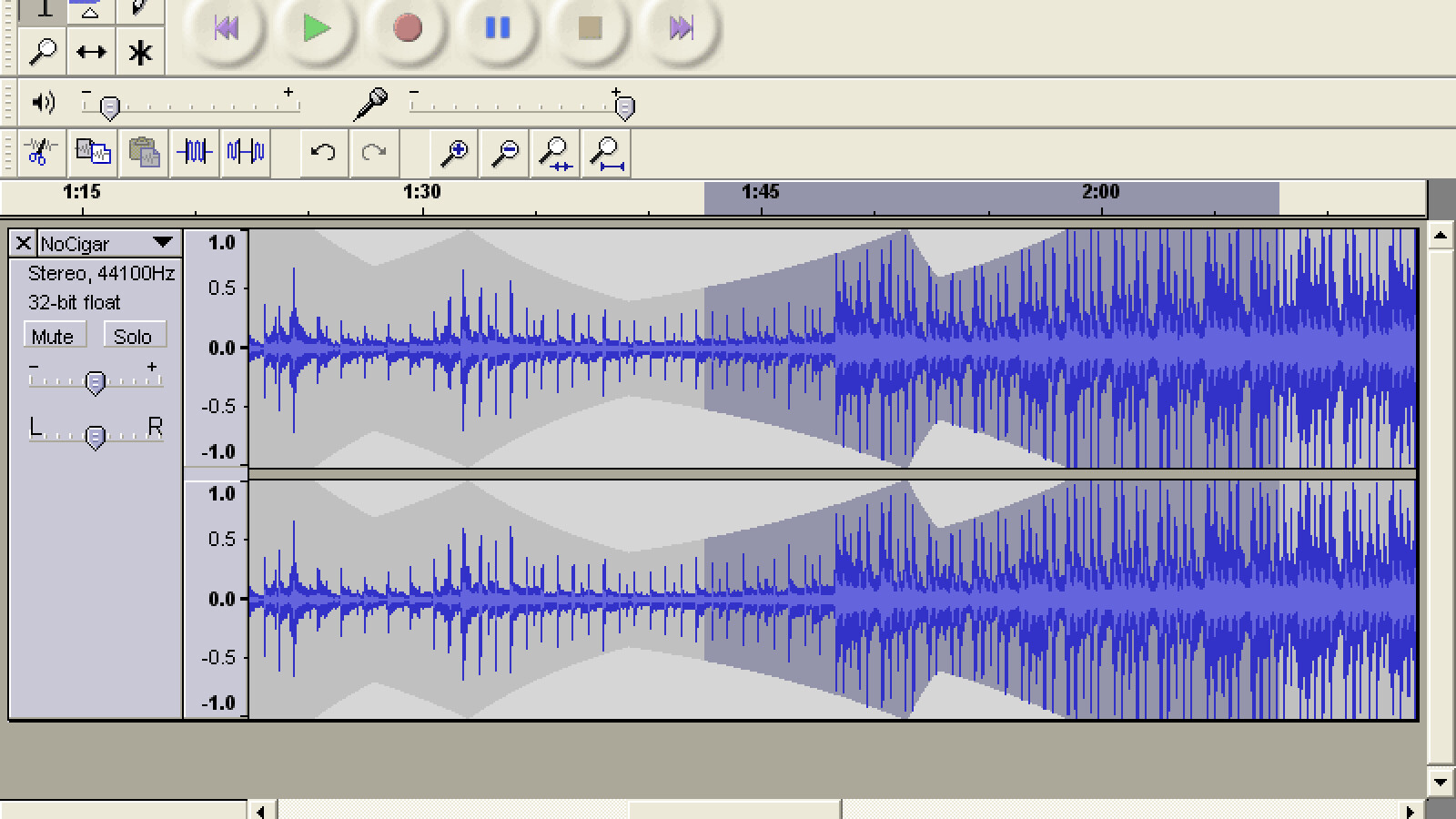This screenshot has width=1456, height=819.
Task: Pause playback with the Pause button
Action: click(498, 28)
